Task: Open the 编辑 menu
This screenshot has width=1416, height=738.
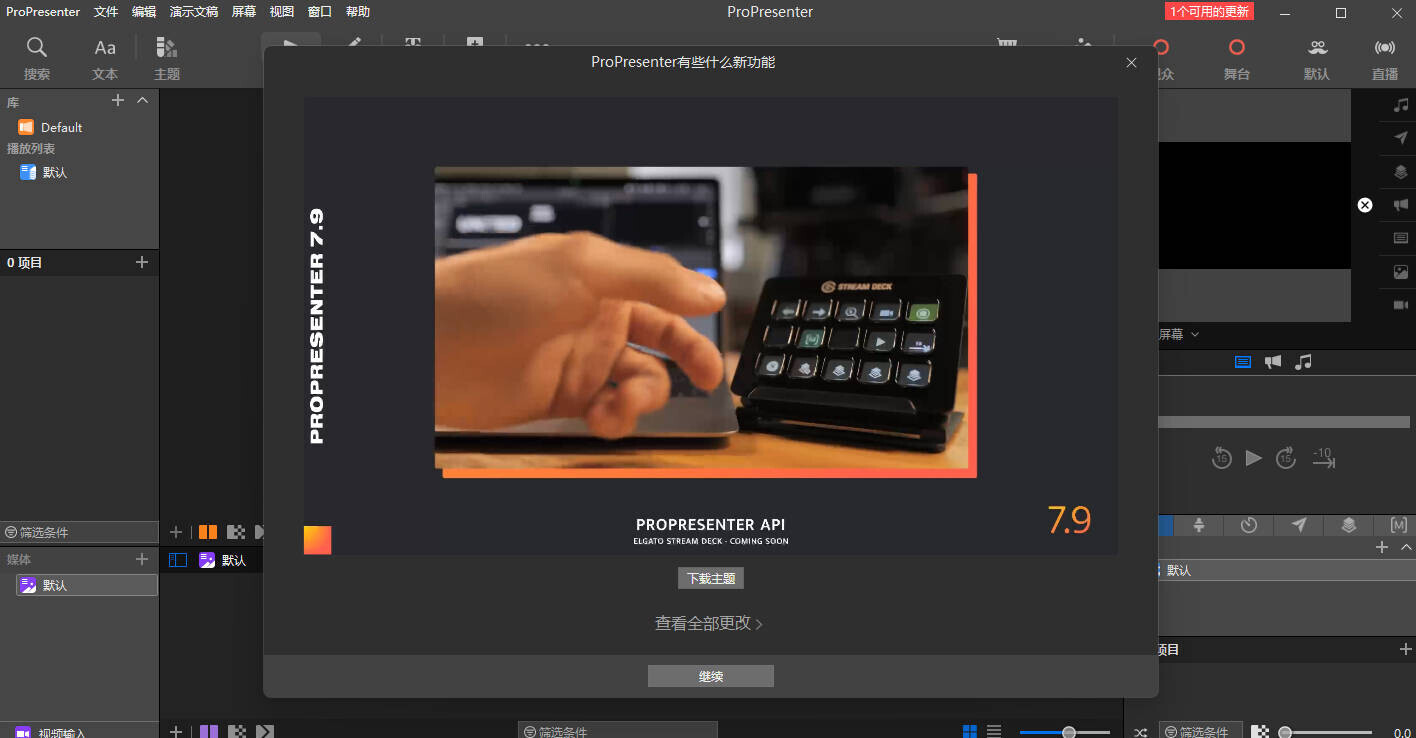Action: click(144, 12)
